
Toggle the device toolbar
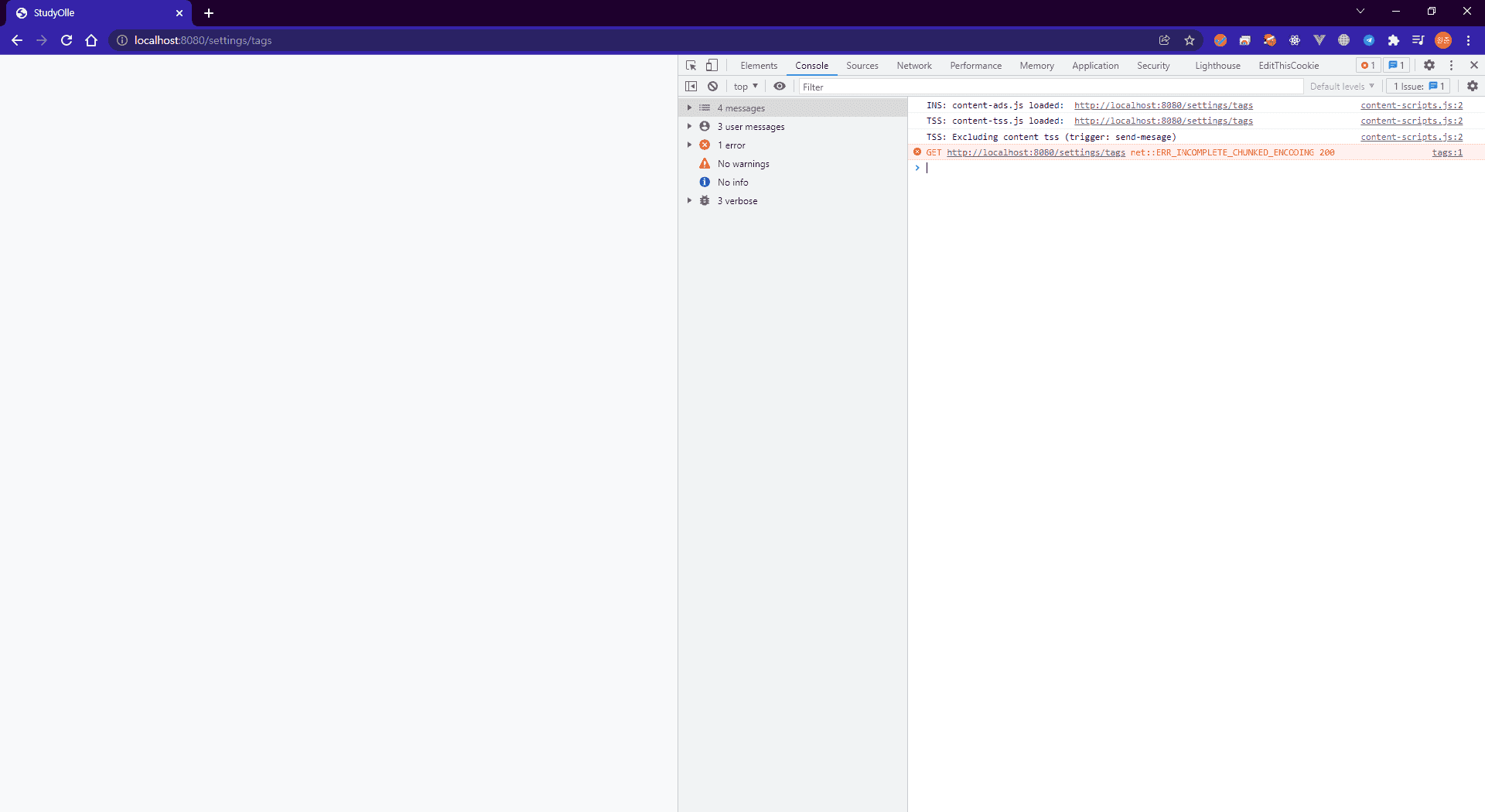coord(712,66)
